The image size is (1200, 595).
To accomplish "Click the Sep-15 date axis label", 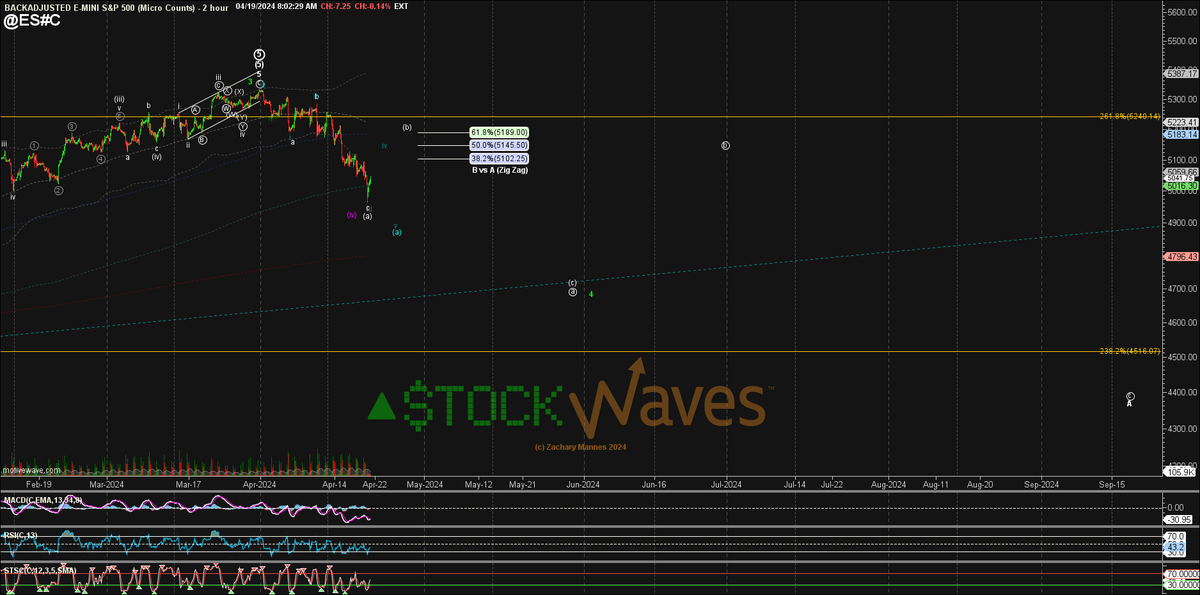I will [x=1112, y=484].
